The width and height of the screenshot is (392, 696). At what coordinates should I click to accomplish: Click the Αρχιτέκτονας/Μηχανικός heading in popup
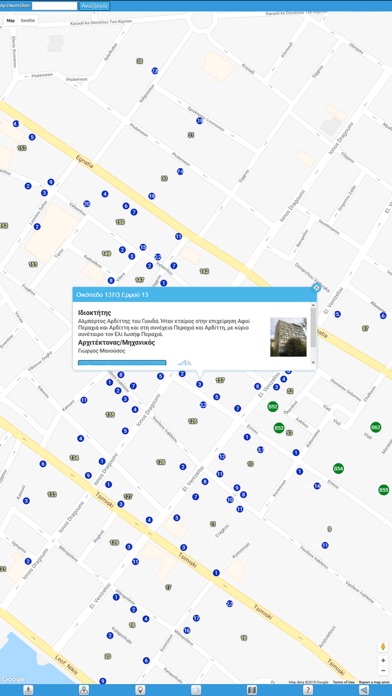(116, 343)
